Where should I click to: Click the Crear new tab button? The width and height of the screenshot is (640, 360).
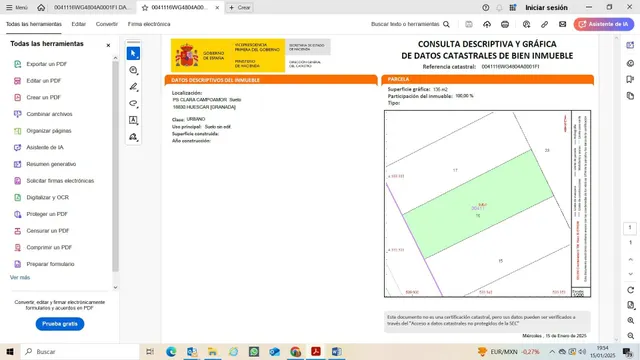(x=240, y=7)
